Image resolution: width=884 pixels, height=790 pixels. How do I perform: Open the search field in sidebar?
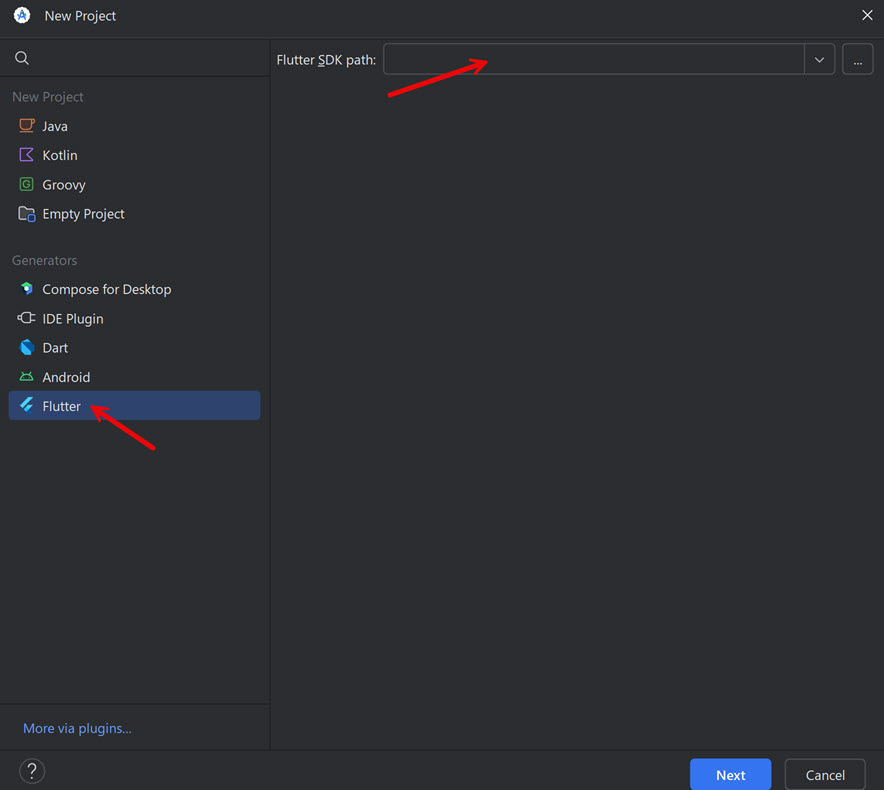pos(21,57)
